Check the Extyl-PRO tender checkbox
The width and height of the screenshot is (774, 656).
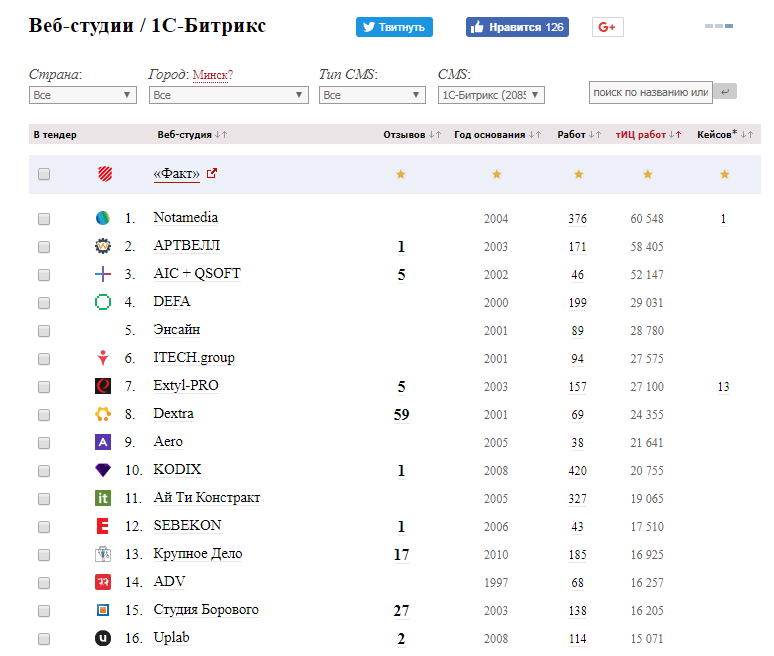[44, 386]
